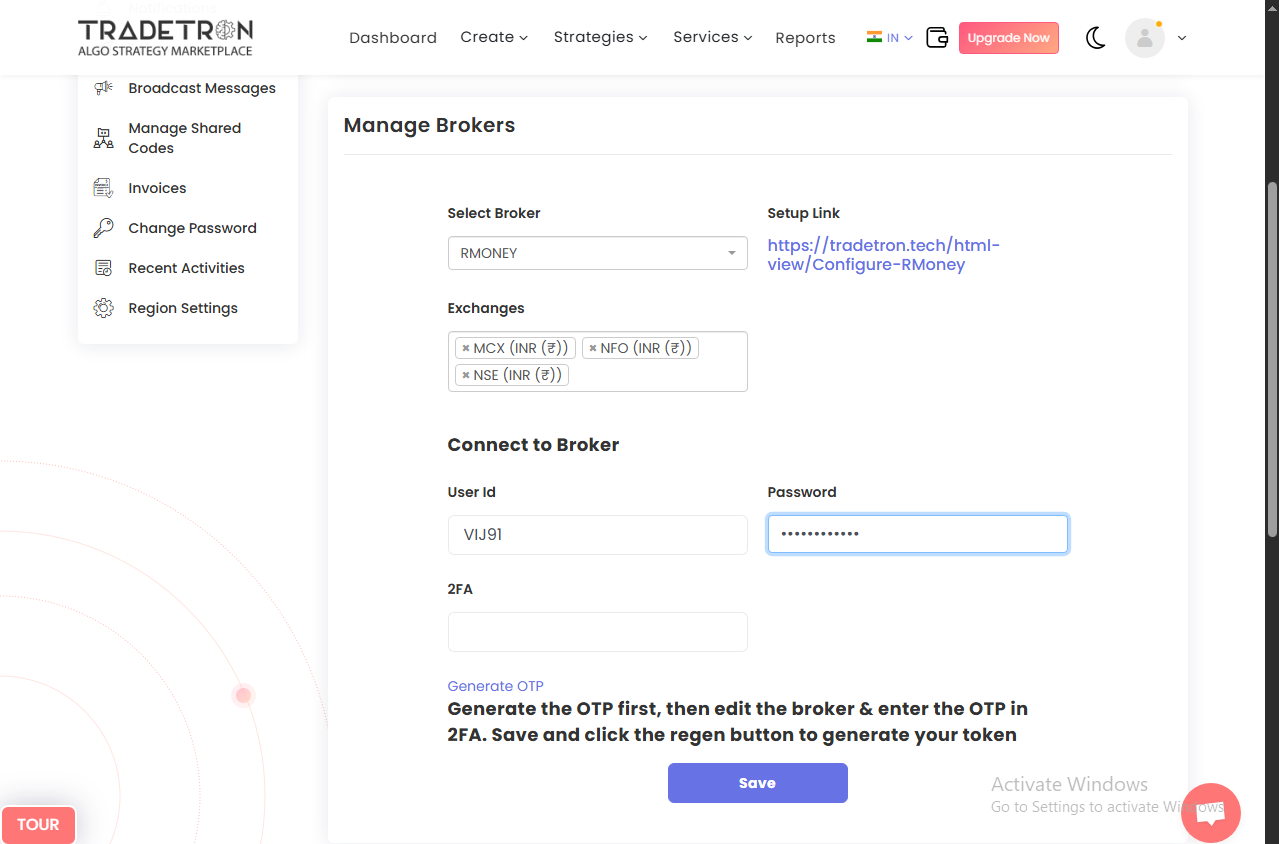Click the Tradetron logo

click(x=165, y=38)
